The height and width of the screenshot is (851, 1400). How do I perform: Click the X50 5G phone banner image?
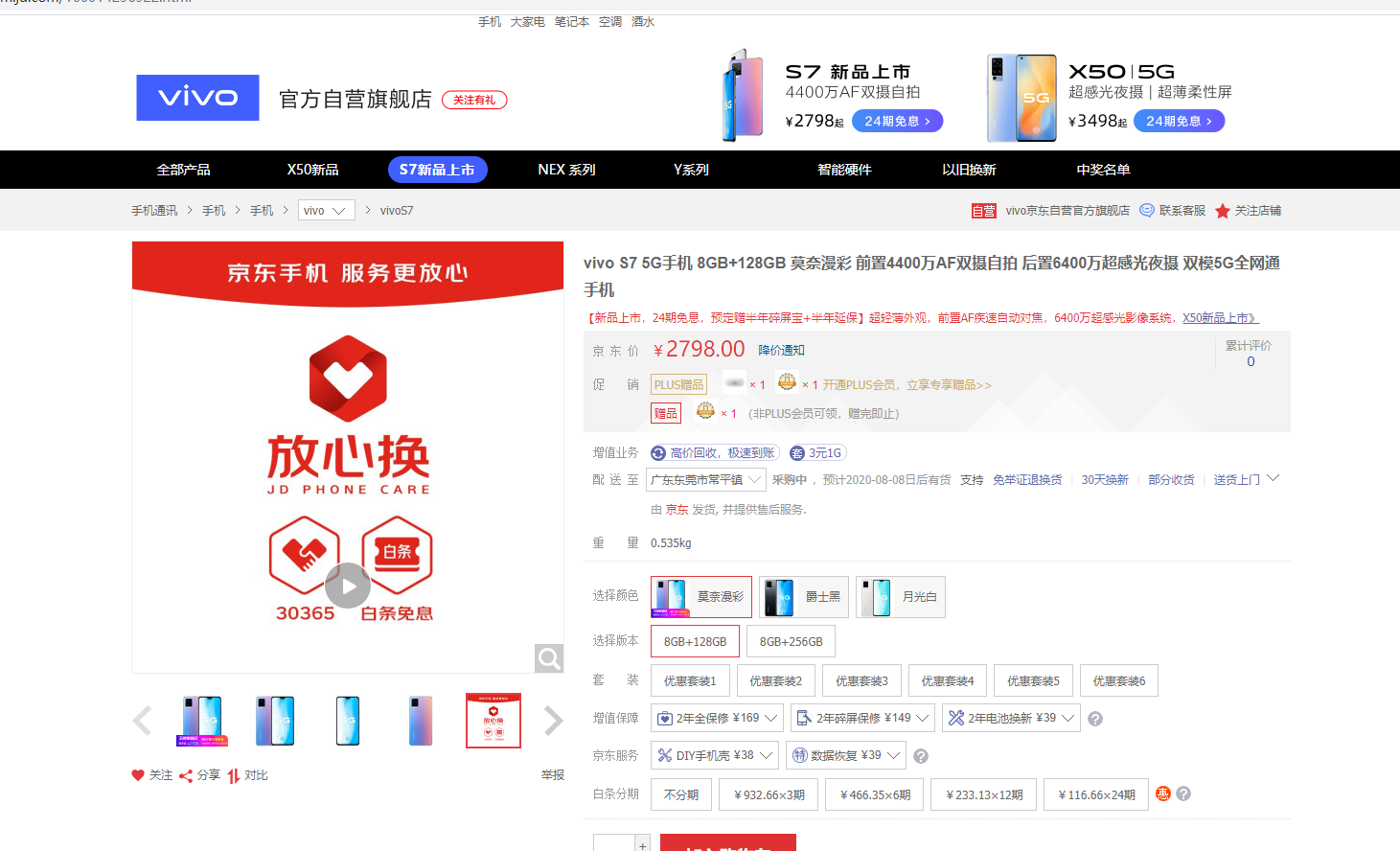tap(1022, 98)
